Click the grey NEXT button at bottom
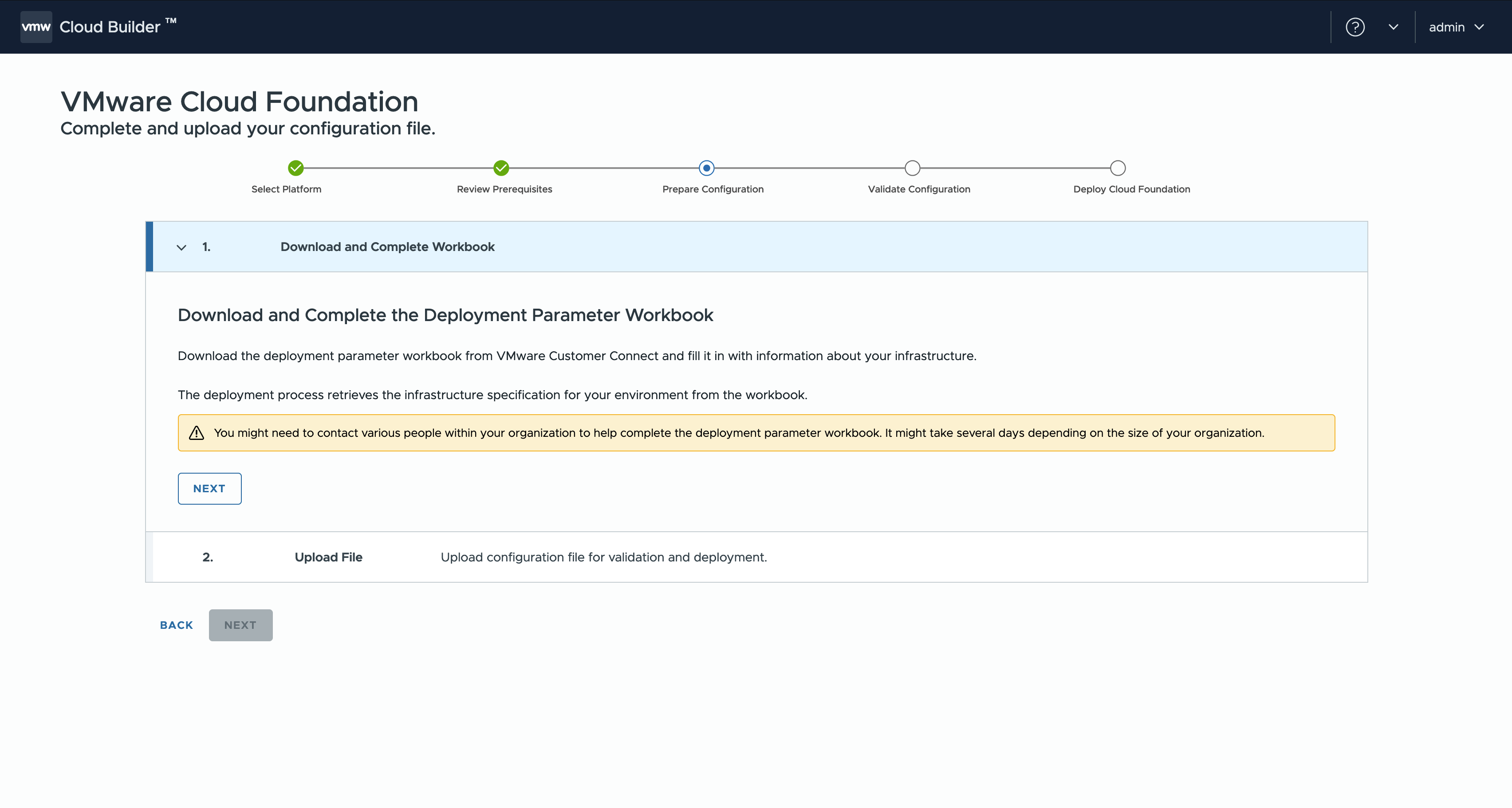1512x808 pixels. (240, 625)
